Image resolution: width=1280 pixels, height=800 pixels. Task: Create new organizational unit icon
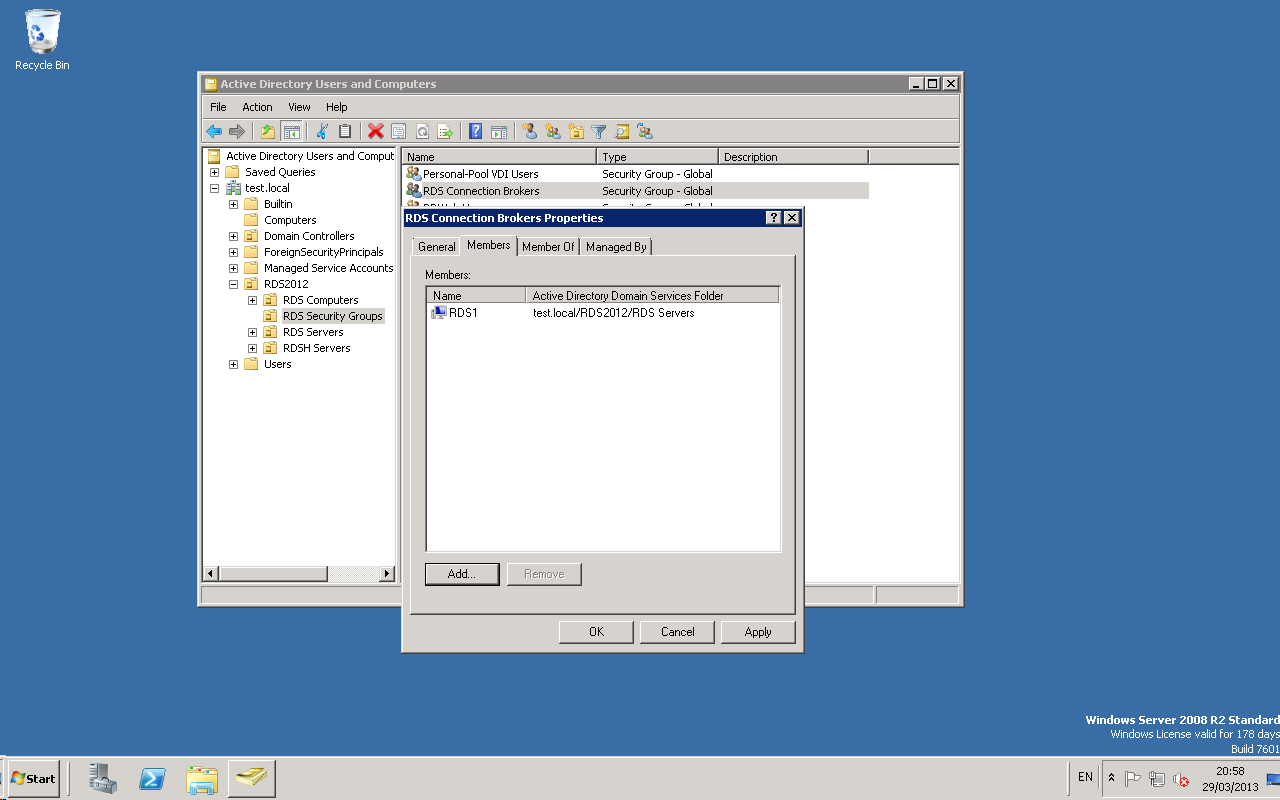point(576,131)
